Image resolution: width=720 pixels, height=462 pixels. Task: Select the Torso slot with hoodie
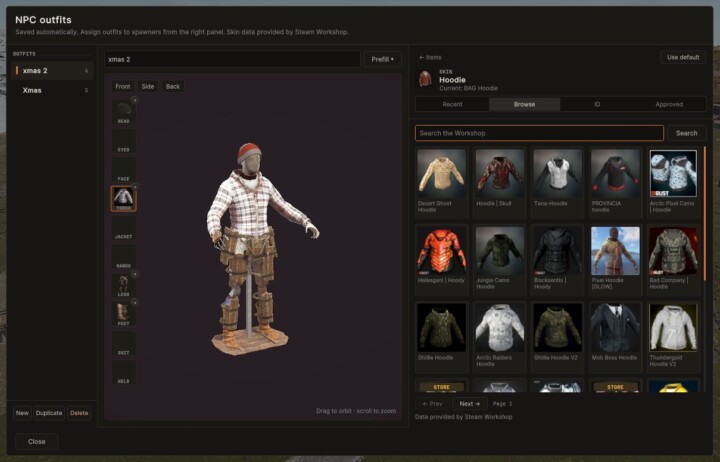point(124,199)
